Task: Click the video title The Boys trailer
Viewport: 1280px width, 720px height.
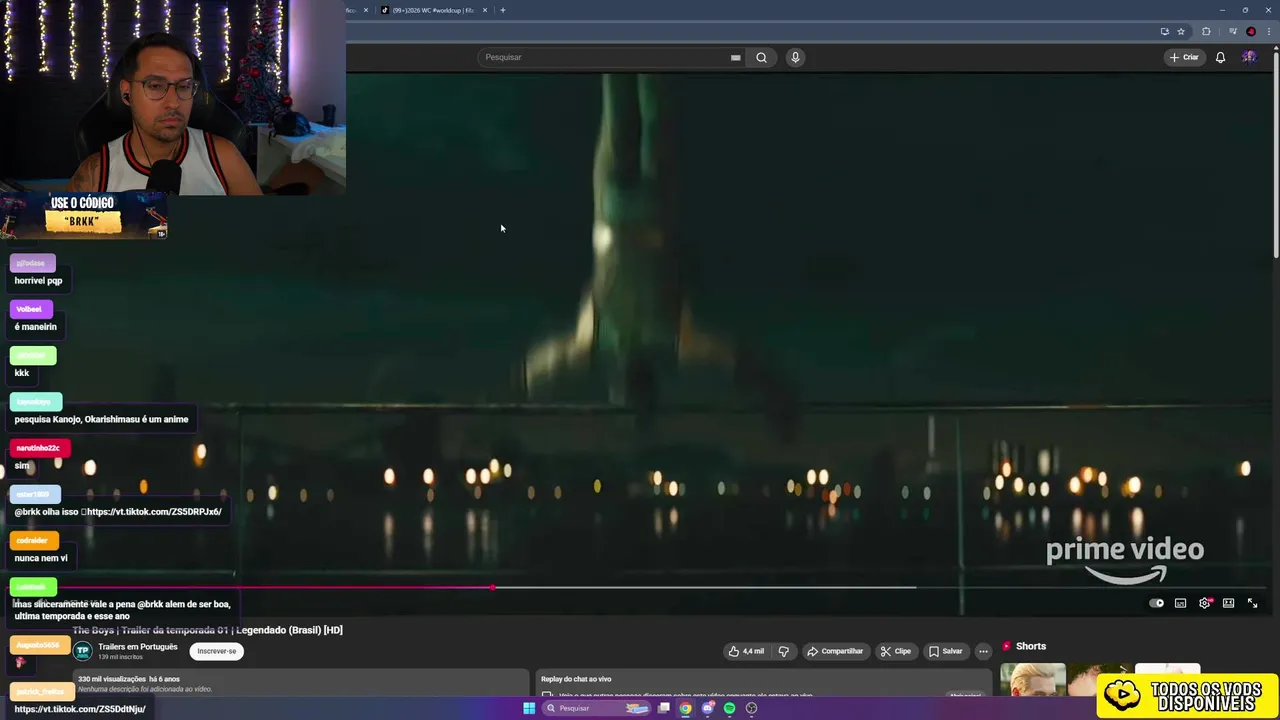Action: [x=207, y=630]
